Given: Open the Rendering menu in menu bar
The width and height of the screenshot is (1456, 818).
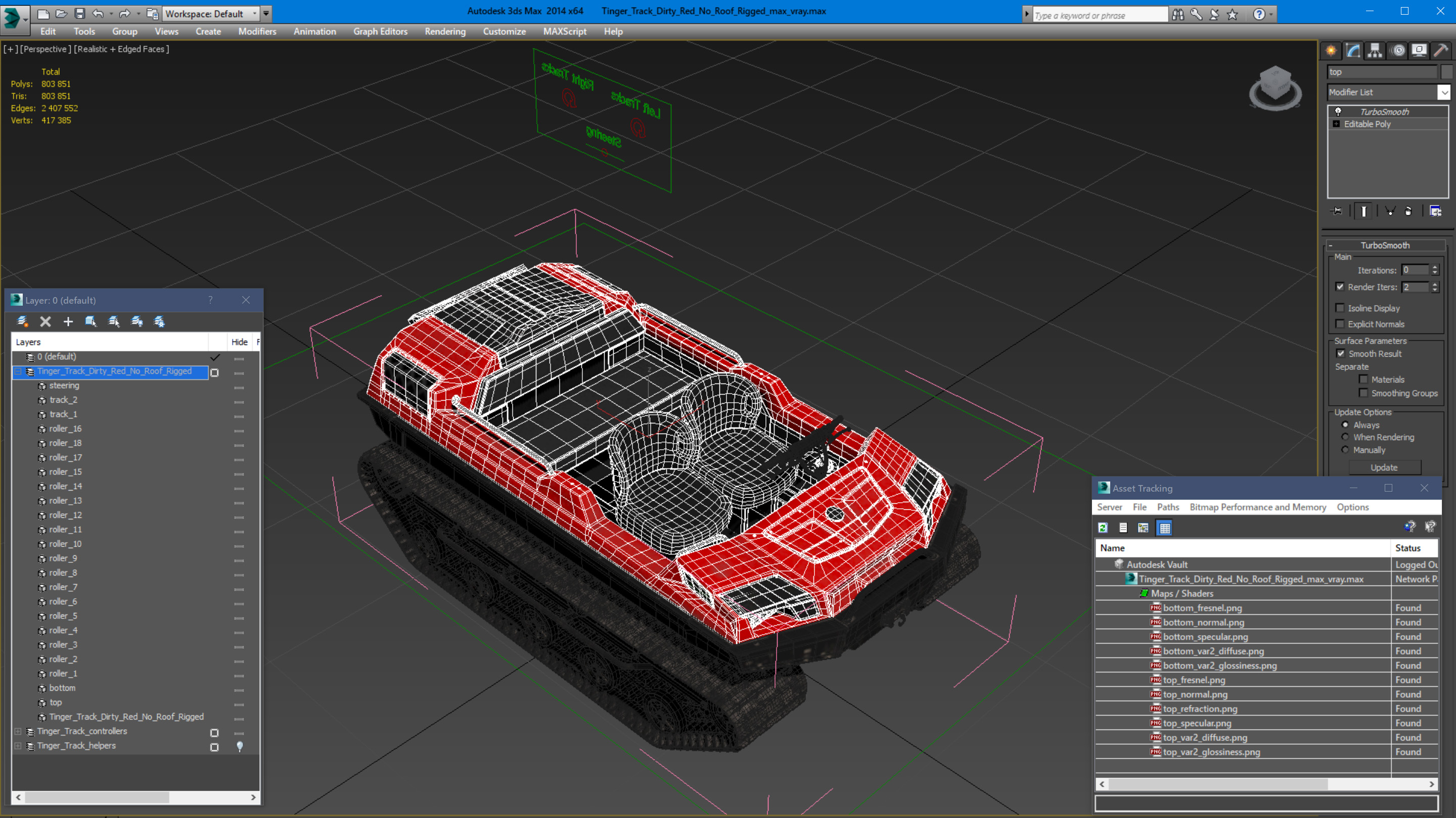Looking at the screenshot, I should coord(447,31).
